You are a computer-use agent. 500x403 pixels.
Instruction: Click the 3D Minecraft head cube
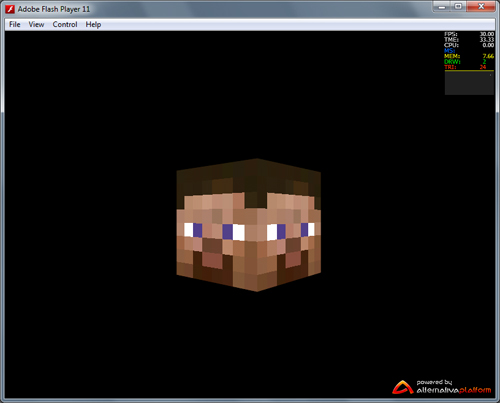[x=249, y=225]
